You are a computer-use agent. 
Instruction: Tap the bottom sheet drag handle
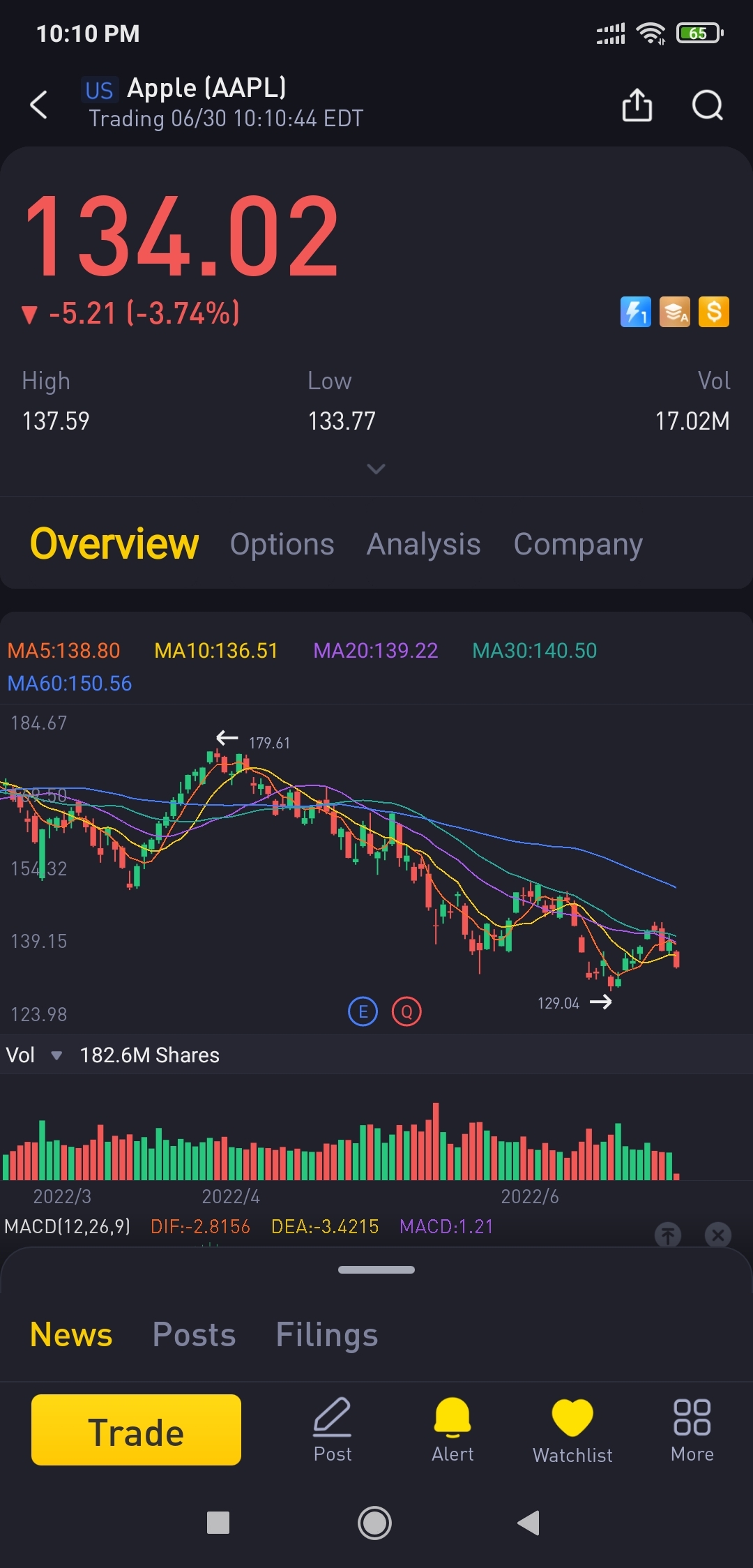(376, 1269)
